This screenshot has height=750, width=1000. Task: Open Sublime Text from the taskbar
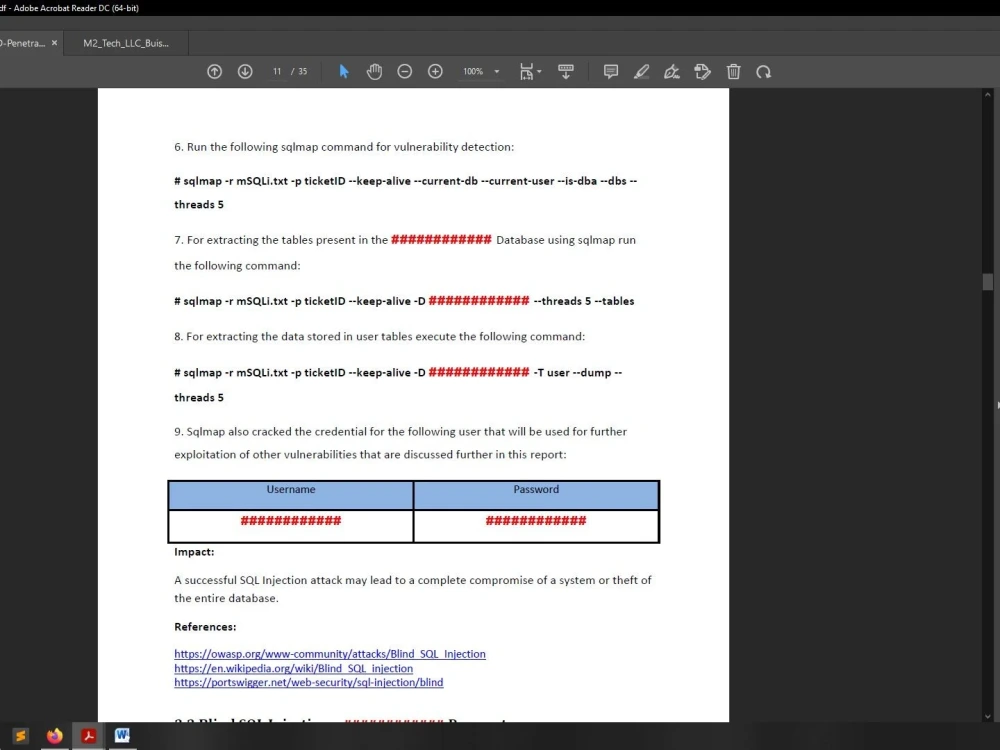[20, 736]
